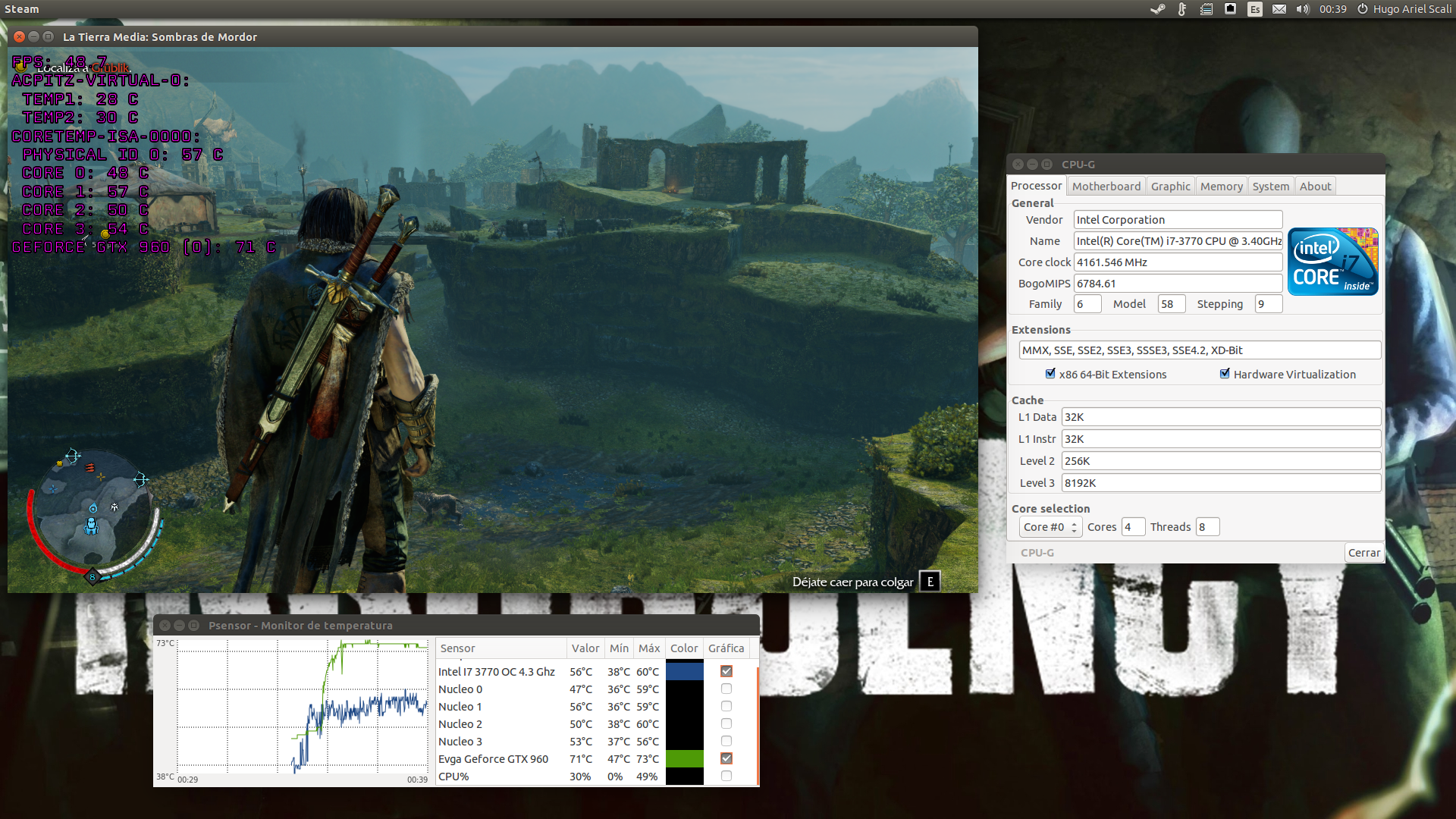Switch to the Motherboard tab

(1106, 187)
